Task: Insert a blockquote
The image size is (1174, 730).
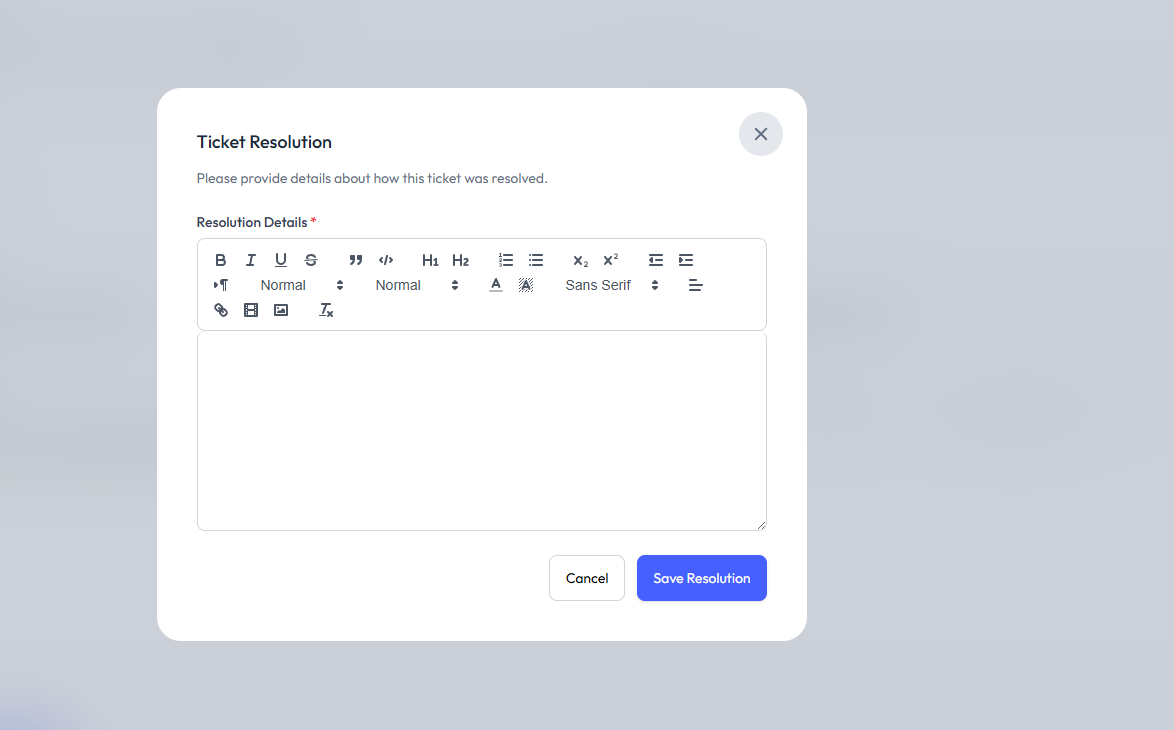Action: tap(356, 260)
